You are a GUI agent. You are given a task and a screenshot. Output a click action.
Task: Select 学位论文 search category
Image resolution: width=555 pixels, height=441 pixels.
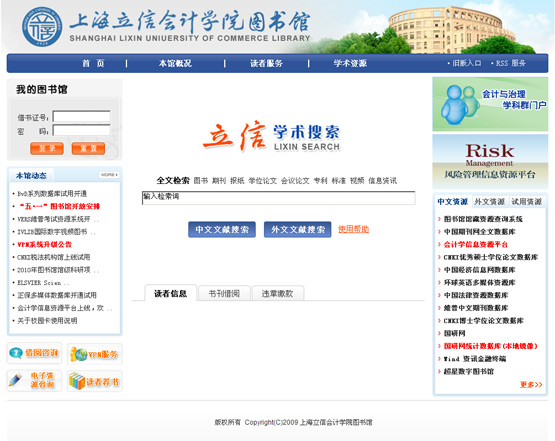tap(263, 181)
